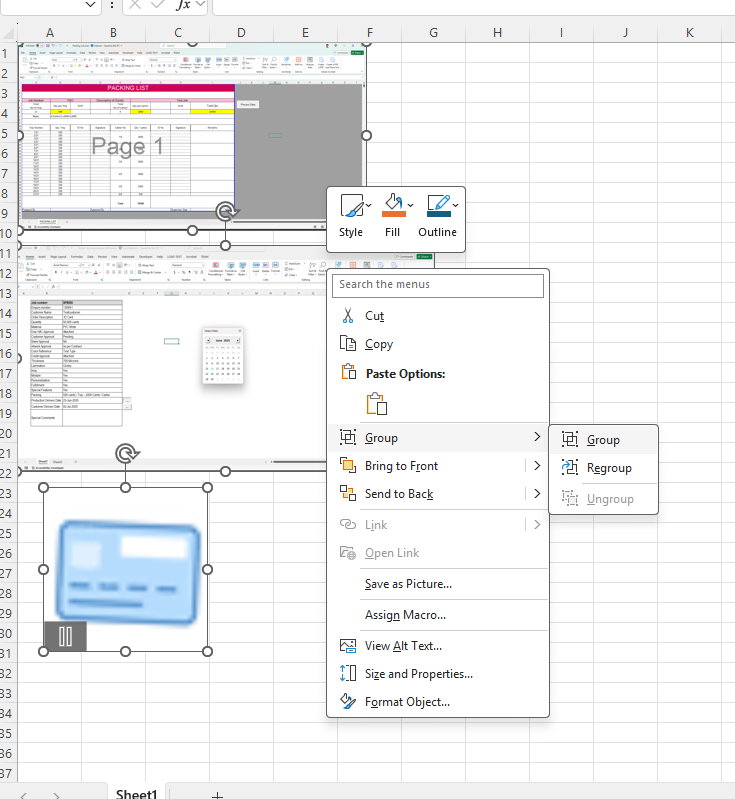Select the blurred blue card picture
Screen dimensions: 735x799
[127, 572]
